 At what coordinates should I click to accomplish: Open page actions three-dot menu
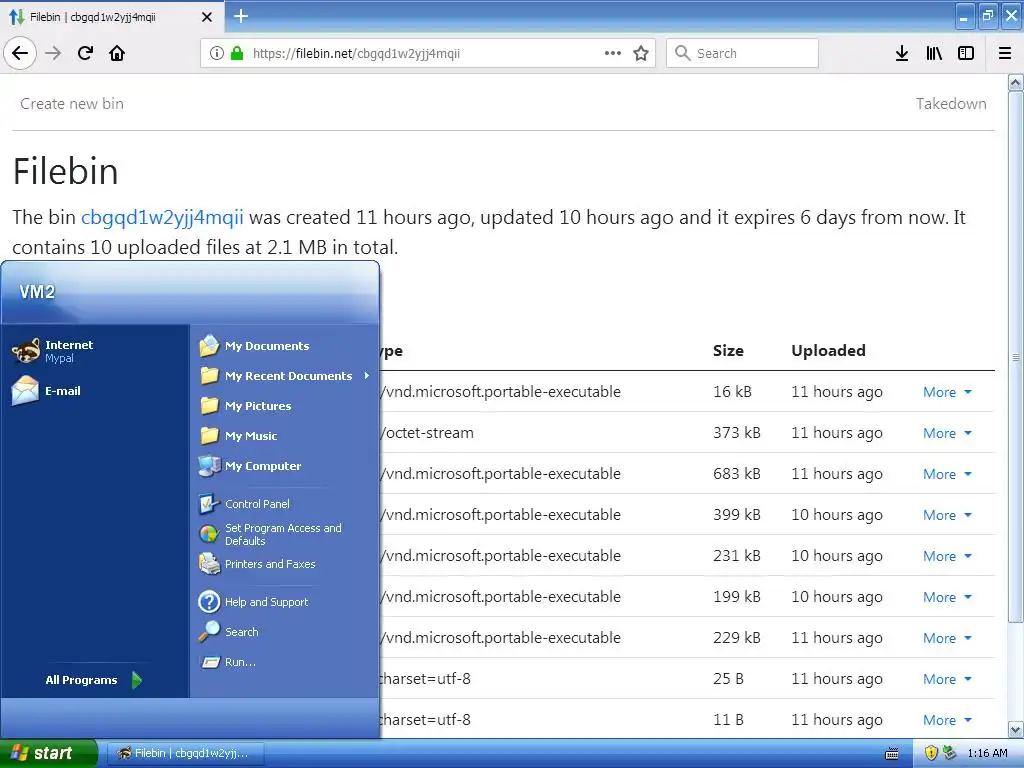(613, 53)
